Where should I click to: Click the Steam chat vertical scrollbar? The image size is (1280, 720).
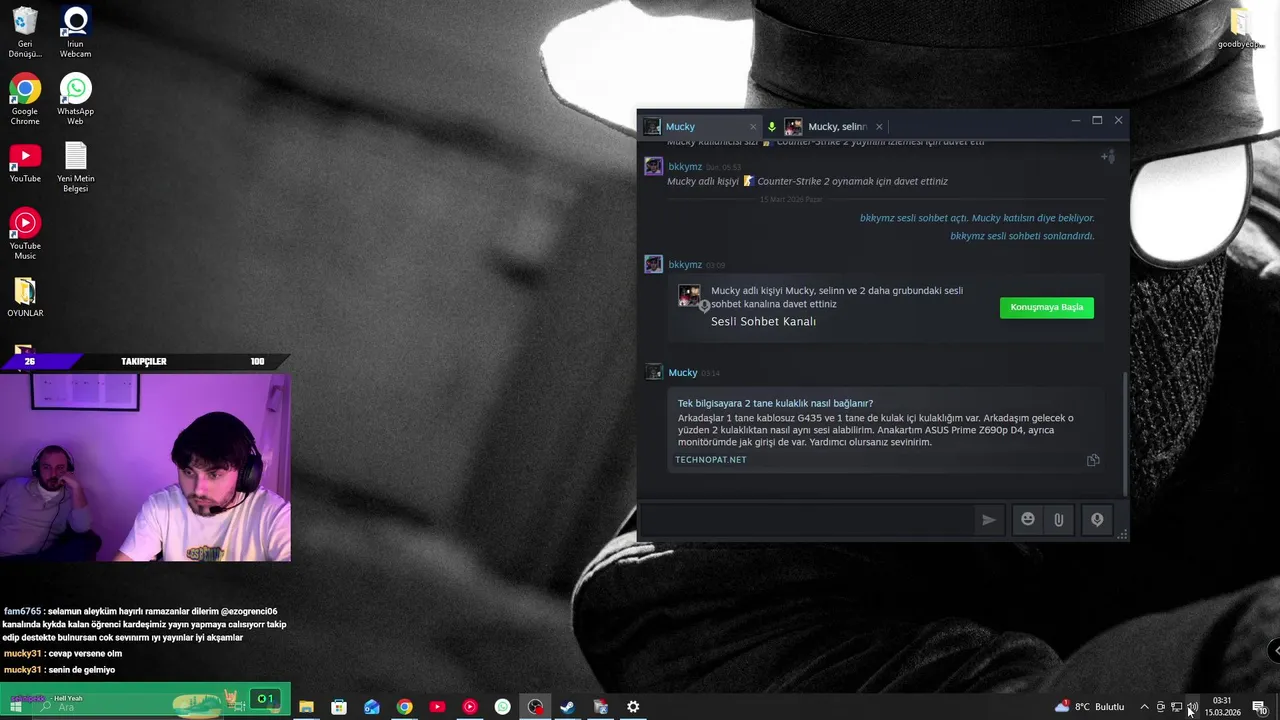(1125, 432)
